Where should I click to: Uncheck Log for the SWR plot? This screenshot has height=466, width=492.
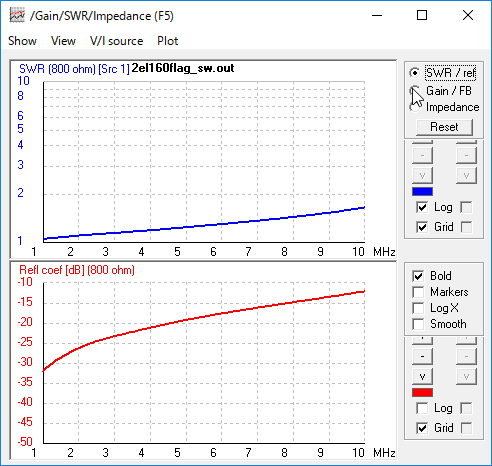[422, 207]
